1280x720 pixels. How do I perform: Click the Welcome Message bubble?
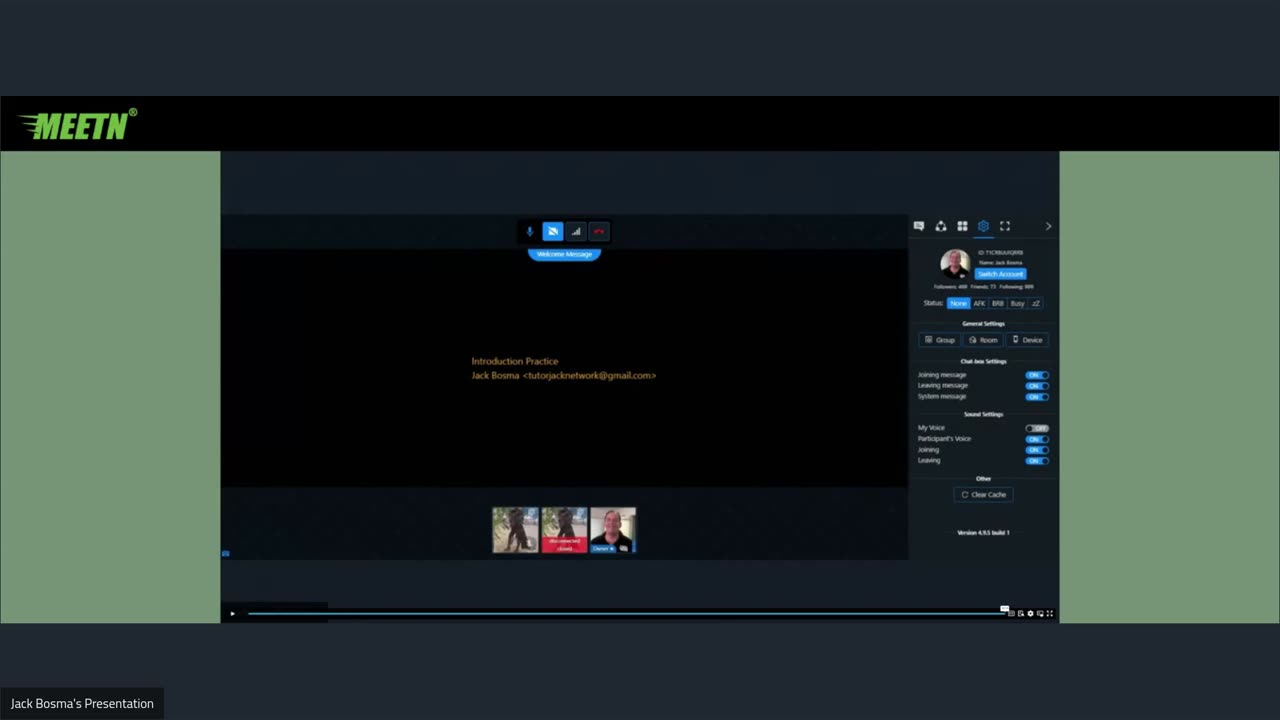[x=564, y=254]
